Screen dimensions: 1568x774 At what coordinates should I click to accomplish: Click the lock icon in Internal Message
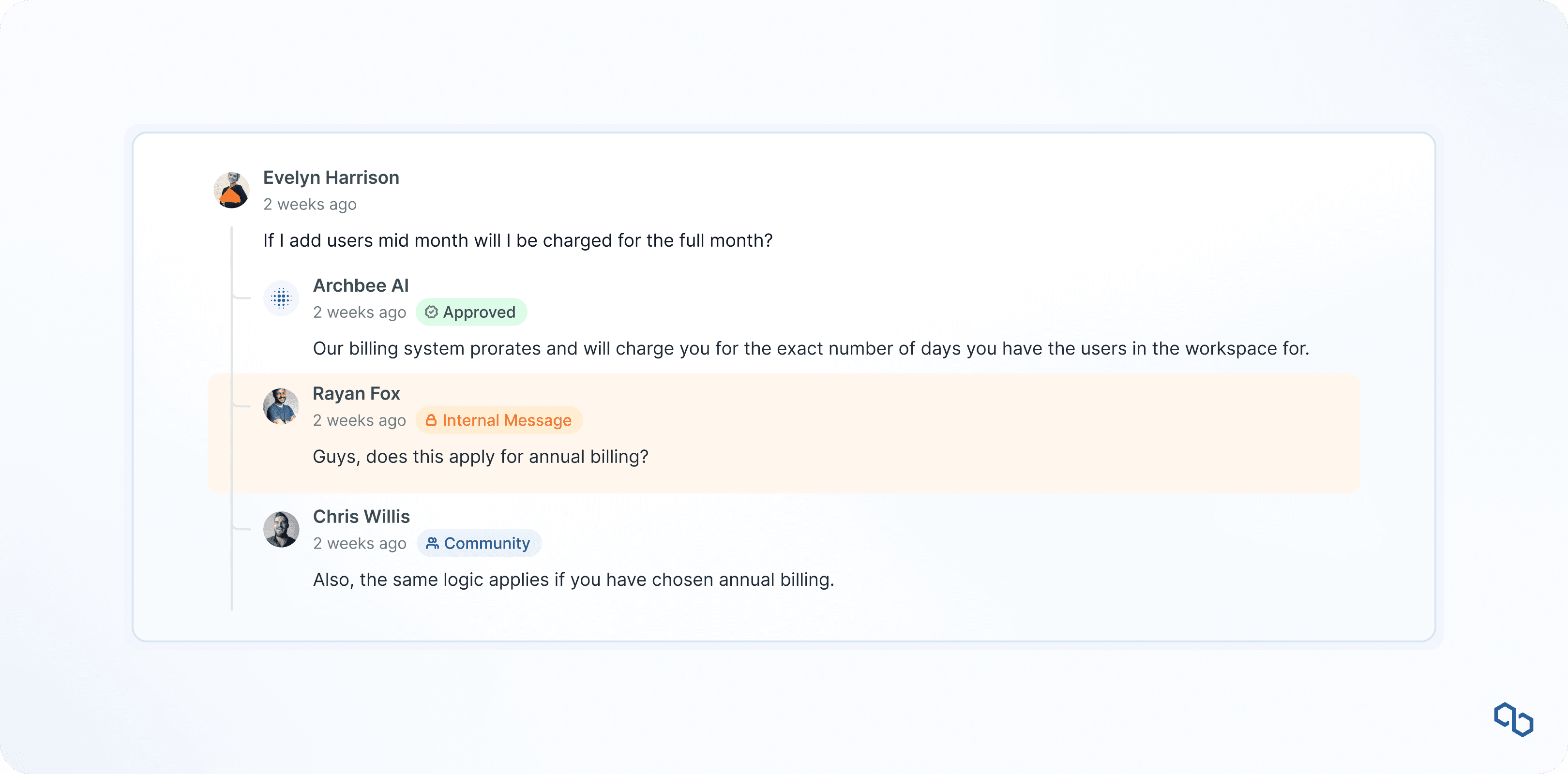click(431, 420)
